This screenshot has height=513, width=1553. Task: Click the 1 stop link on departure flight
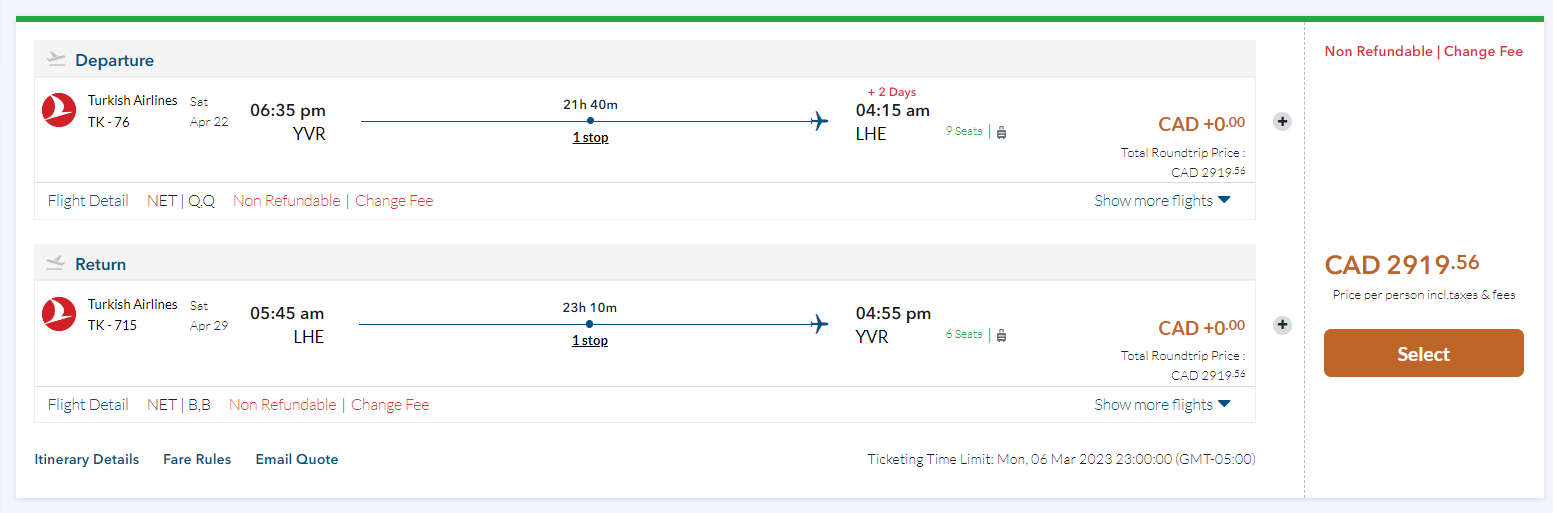coord(590,138)
